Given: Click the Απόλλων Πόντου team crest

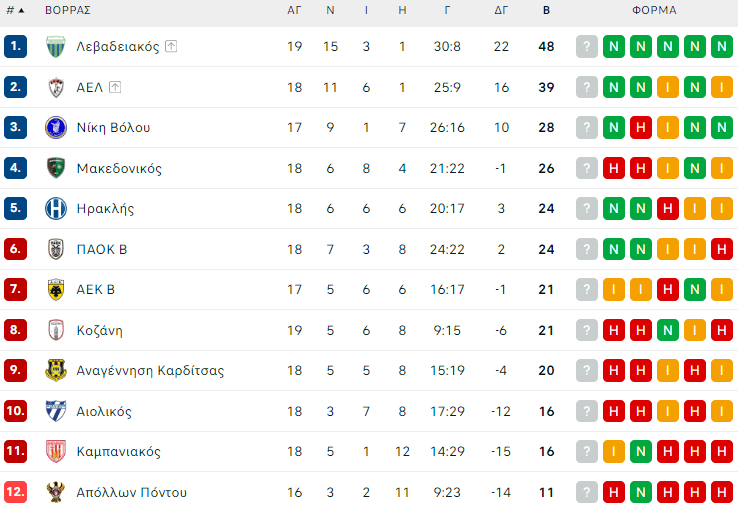Looking at the screenshot, I should point(56,492).
